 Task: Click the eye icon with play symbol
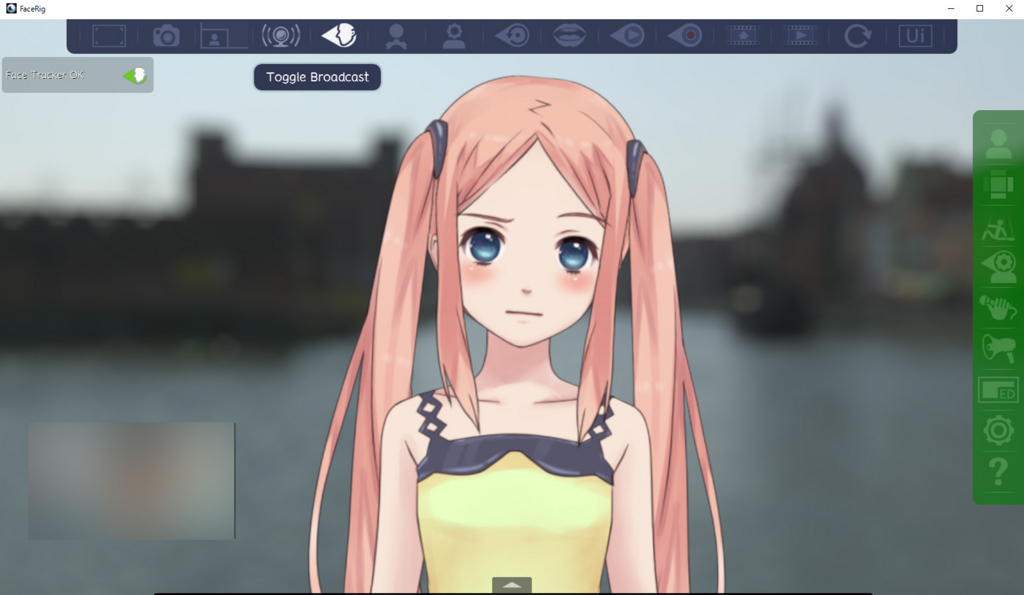click(x=628, y=36)
